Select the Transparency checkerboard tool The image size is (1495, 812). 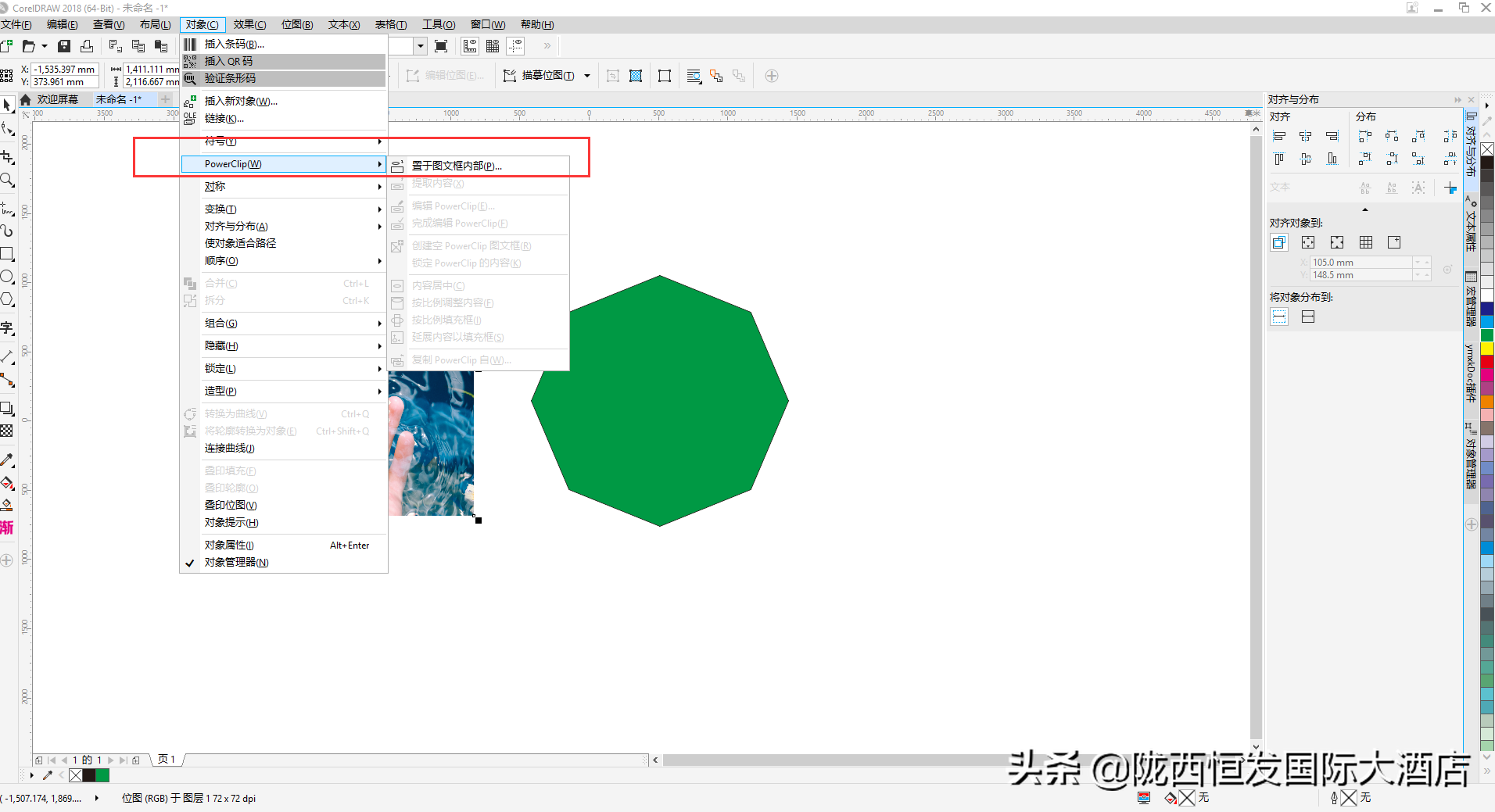tap(7, 431)
